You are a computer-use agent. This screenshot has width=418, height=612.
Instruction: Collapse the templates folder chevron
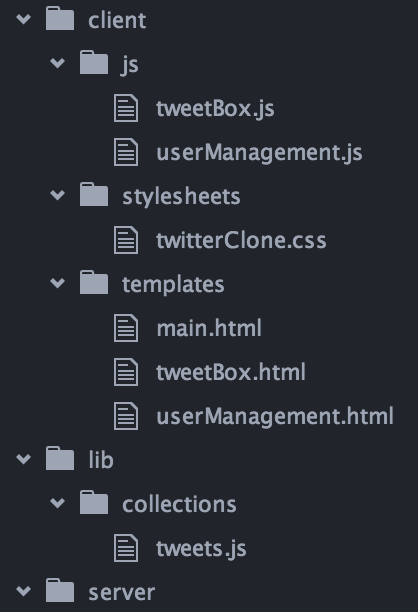(x=58, y=283)
